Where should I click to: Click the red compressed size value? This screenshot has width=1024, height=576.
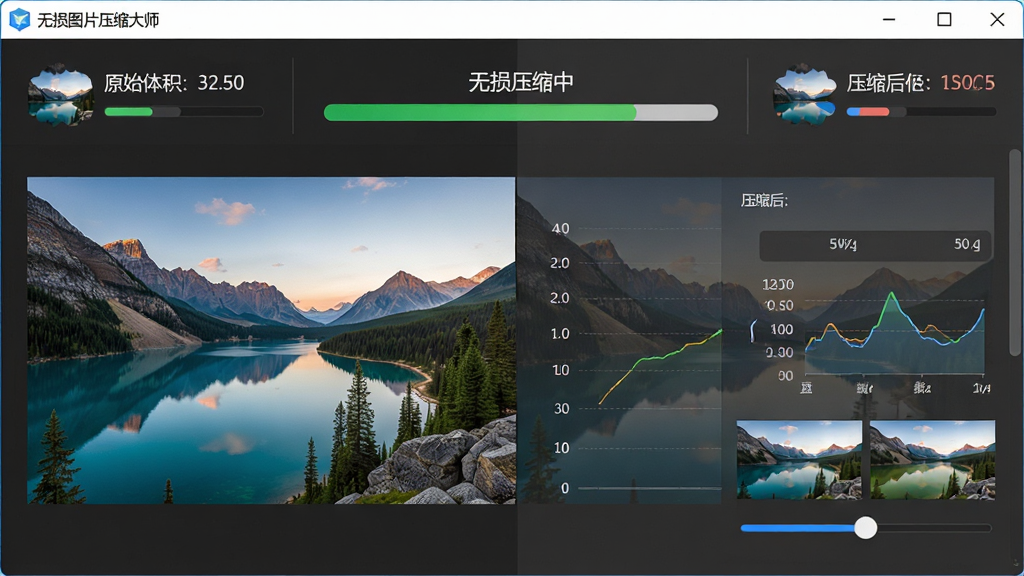click(x=967, y=83)
